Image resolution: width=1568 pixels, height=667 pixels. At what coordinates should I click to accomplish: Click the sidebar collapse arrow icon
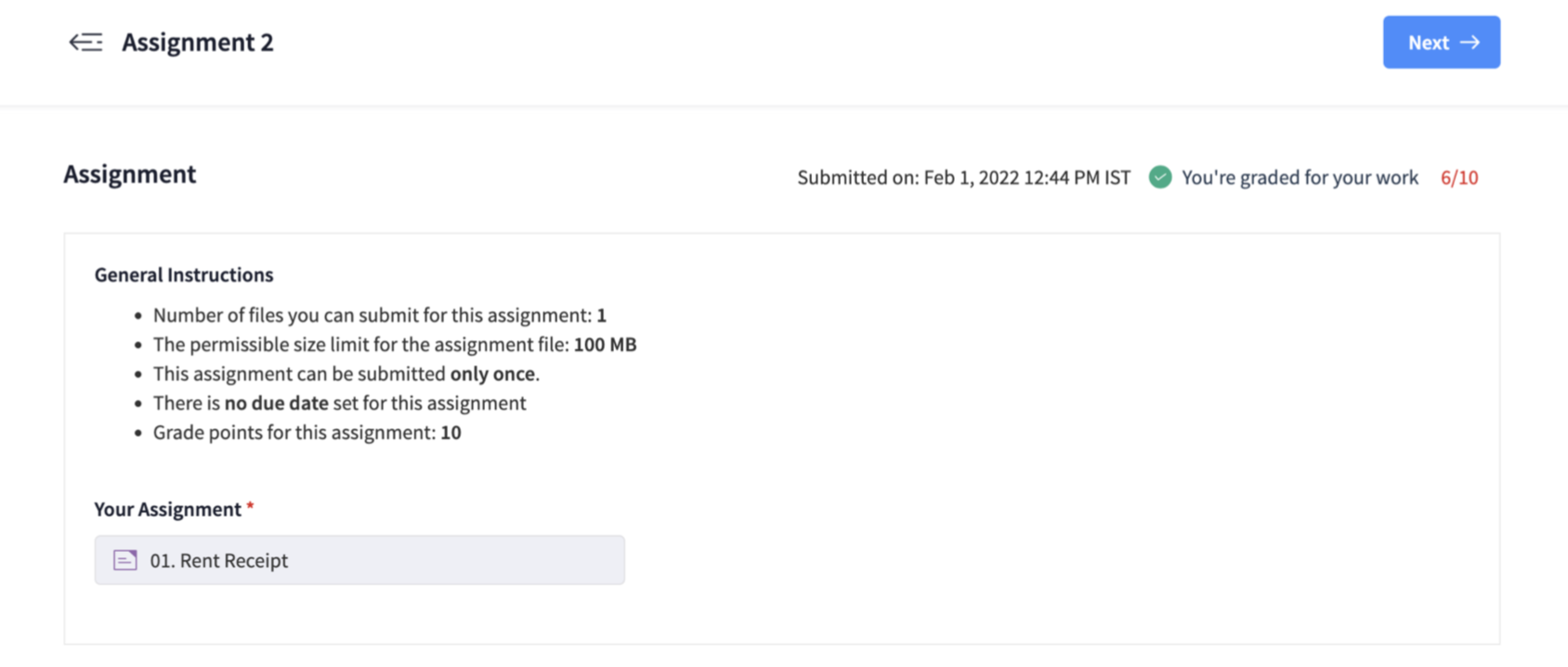coord(85,43)
